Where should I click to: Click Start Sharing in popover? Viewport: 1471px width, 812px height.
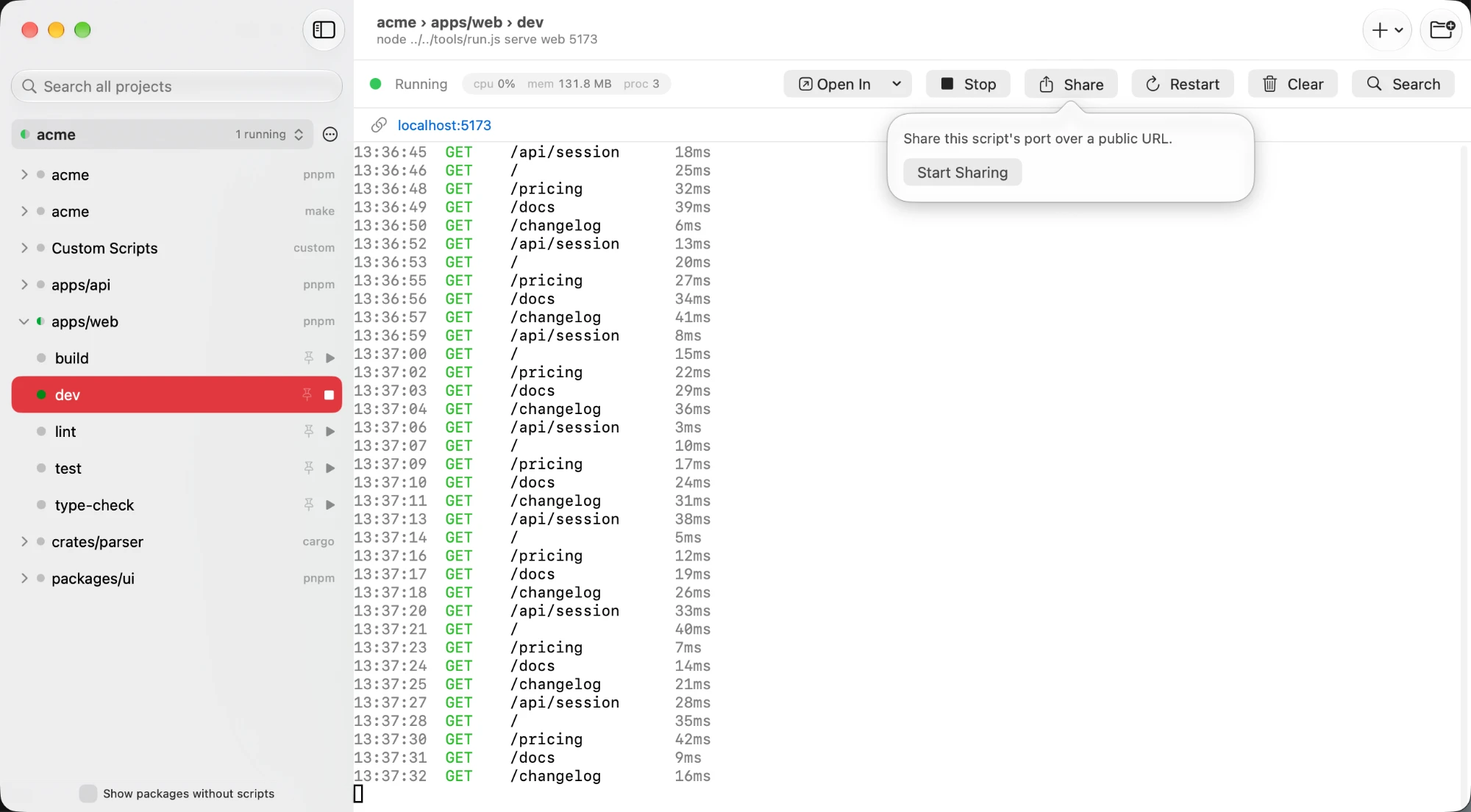tap(962, 172)
